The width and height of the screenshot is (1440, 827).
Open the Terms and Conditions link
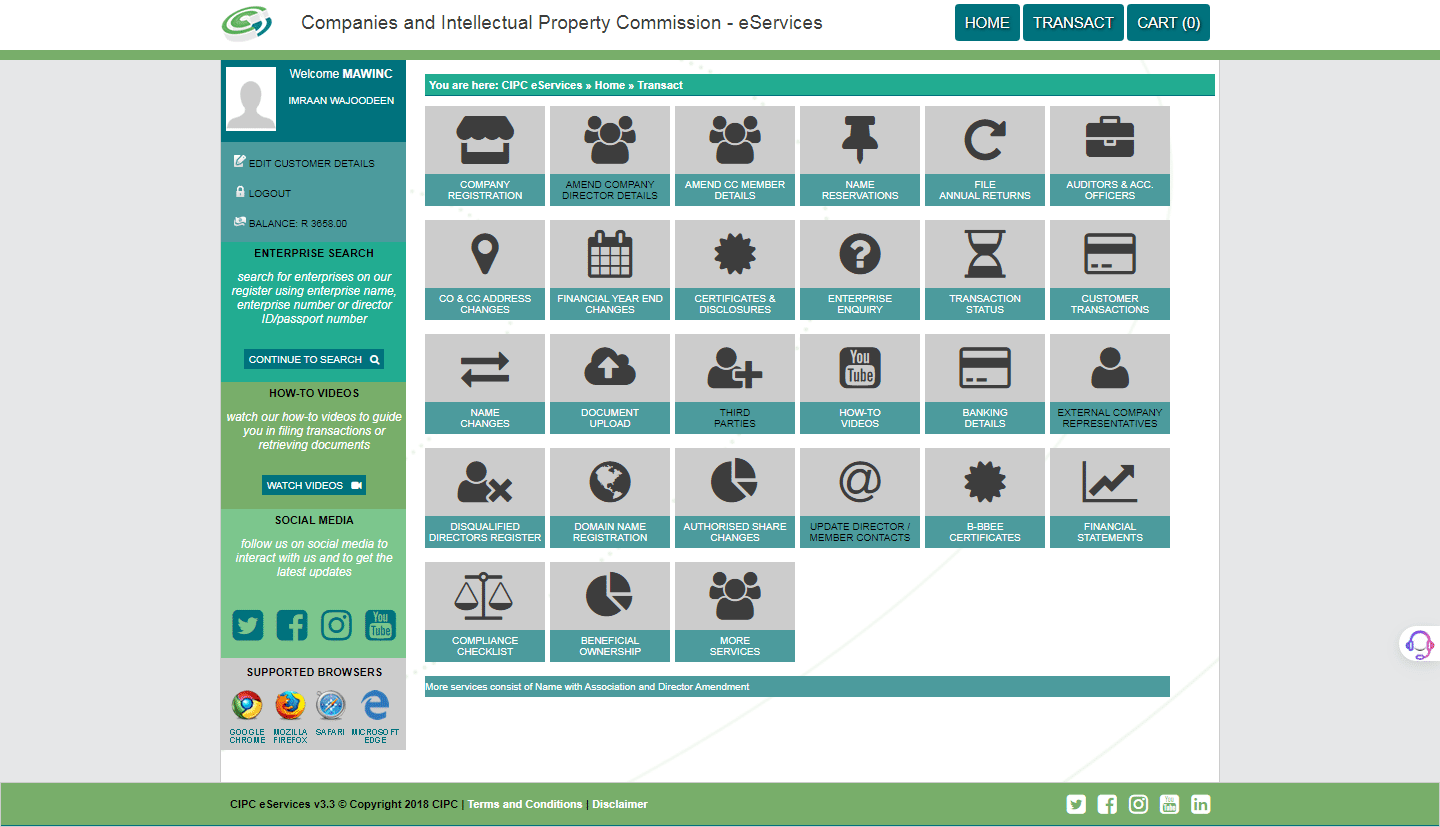click(524, 804)
